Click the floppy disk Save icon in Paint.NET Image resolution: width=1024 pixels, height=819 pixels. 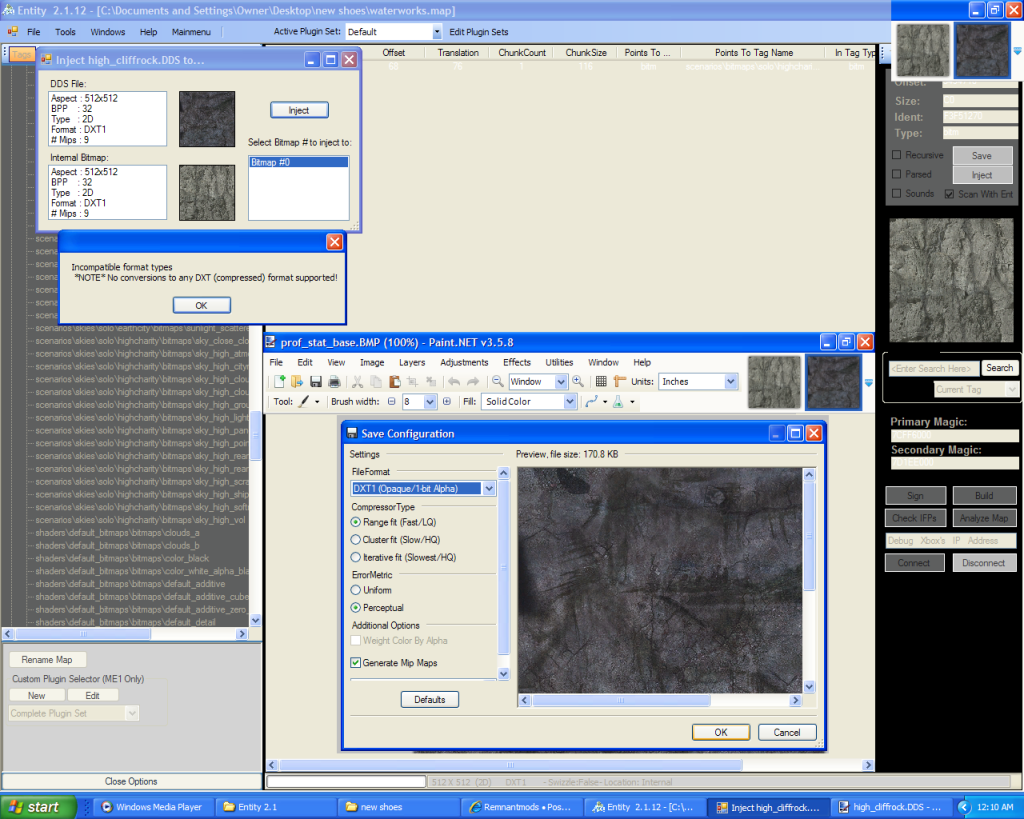click(x=316, y=382)
